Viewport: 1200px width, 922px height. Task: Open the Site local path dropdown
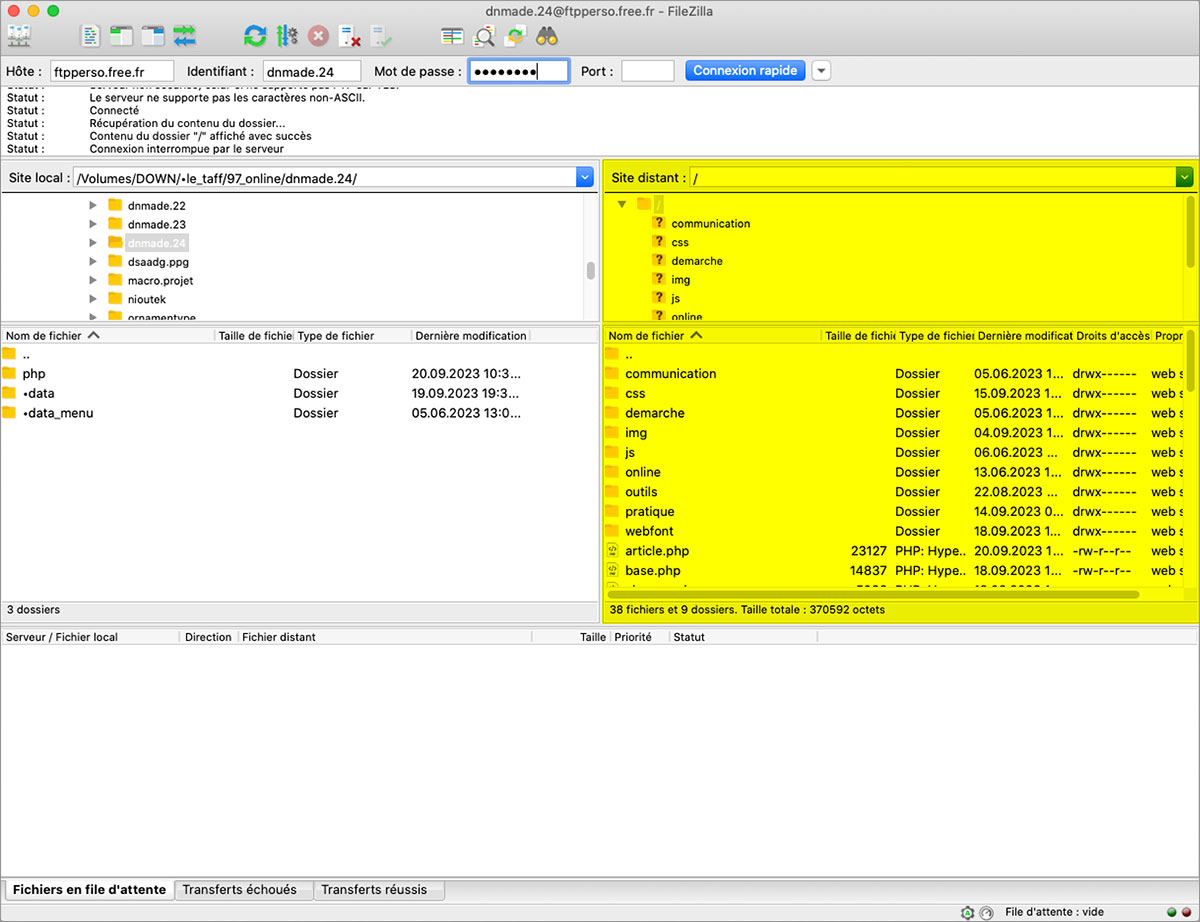[585, 178]
